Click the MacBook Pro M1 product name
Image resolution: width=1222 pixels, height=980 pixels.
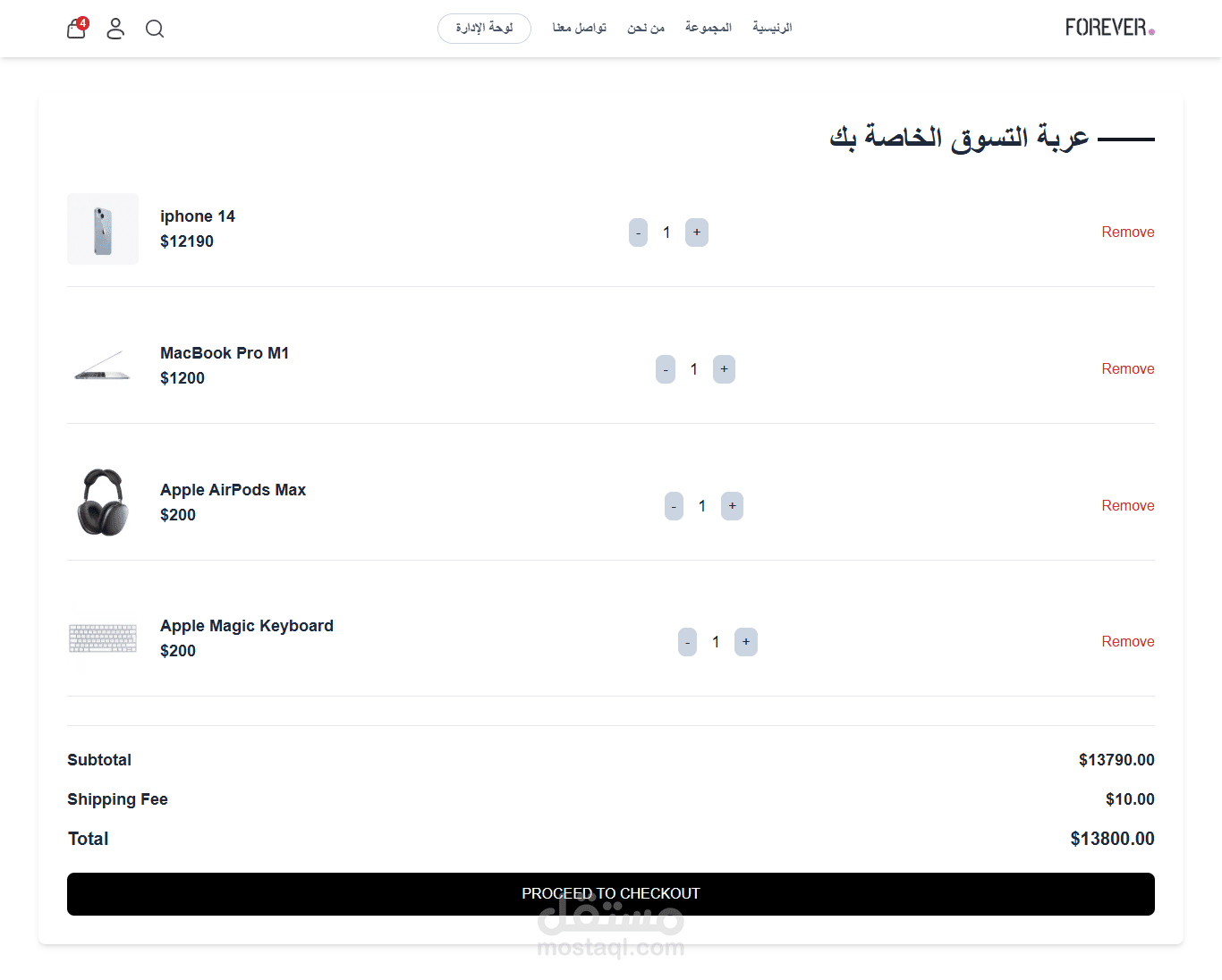(225, 353)
